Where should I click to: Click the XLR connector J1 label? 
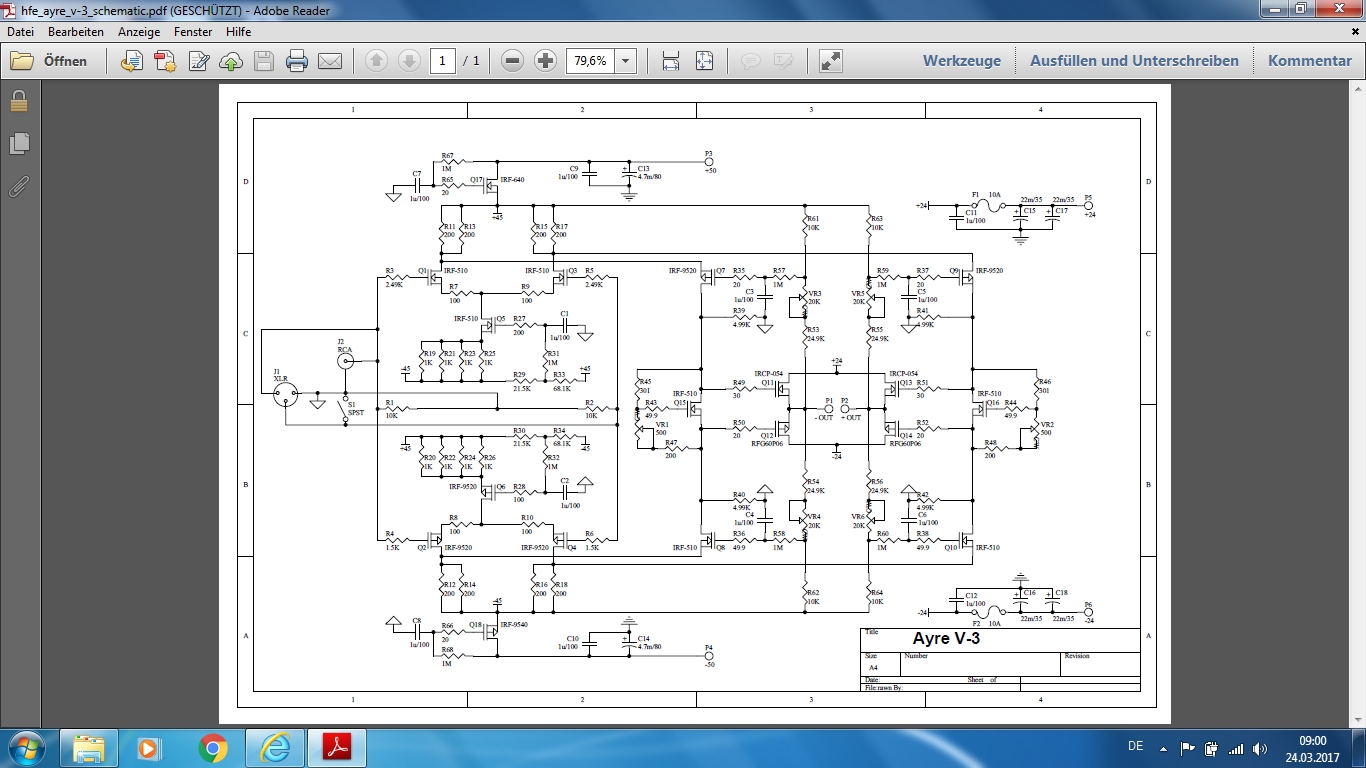pos(280,375)
